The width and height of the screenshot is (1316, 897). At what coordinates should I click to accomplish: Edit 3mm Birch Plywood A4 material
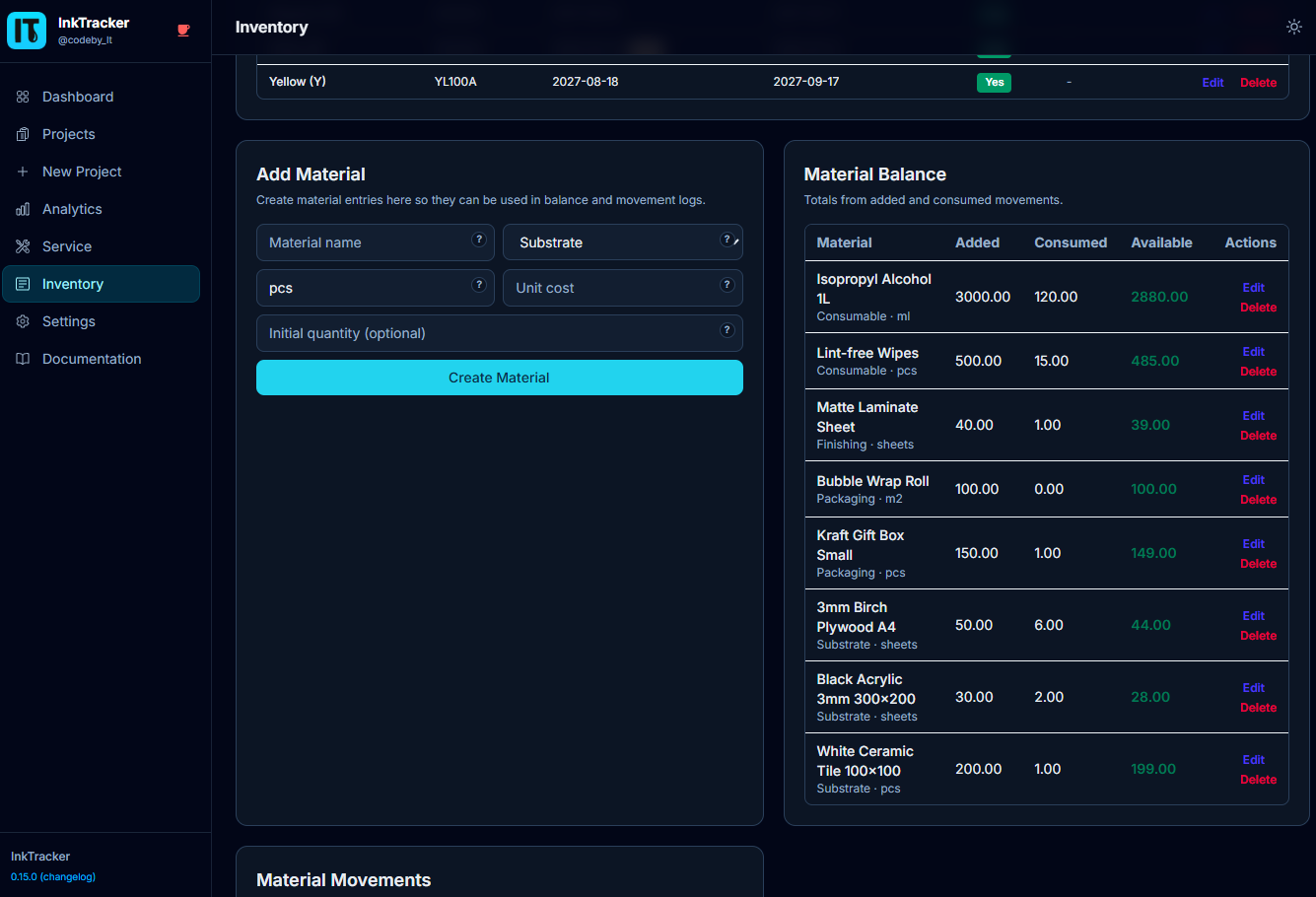pyautogui.click(x=1254, y=616)
